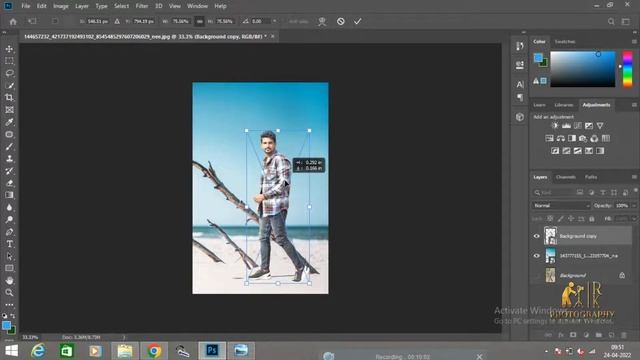Select the Spot Healing Brush tool

coord(9,134)
